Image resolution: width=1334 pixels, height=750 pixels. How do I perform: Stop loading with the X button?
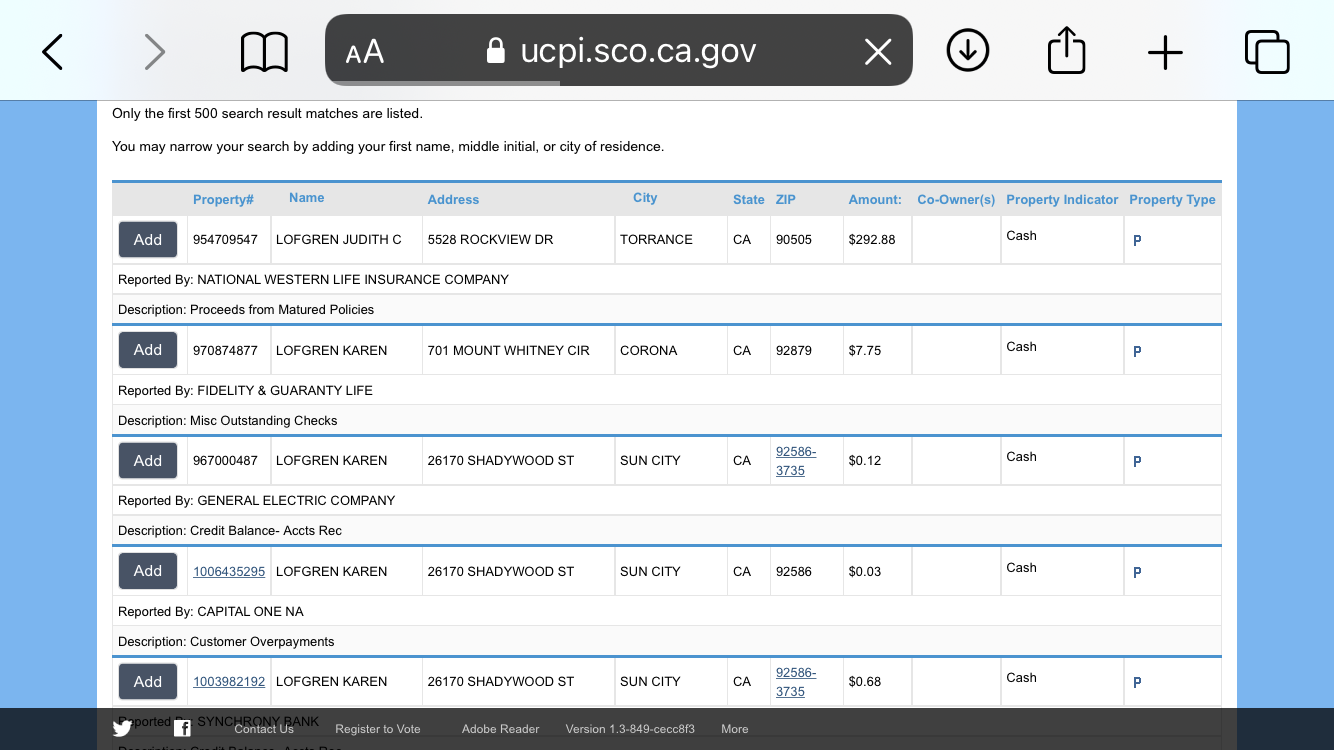point(878,52)
